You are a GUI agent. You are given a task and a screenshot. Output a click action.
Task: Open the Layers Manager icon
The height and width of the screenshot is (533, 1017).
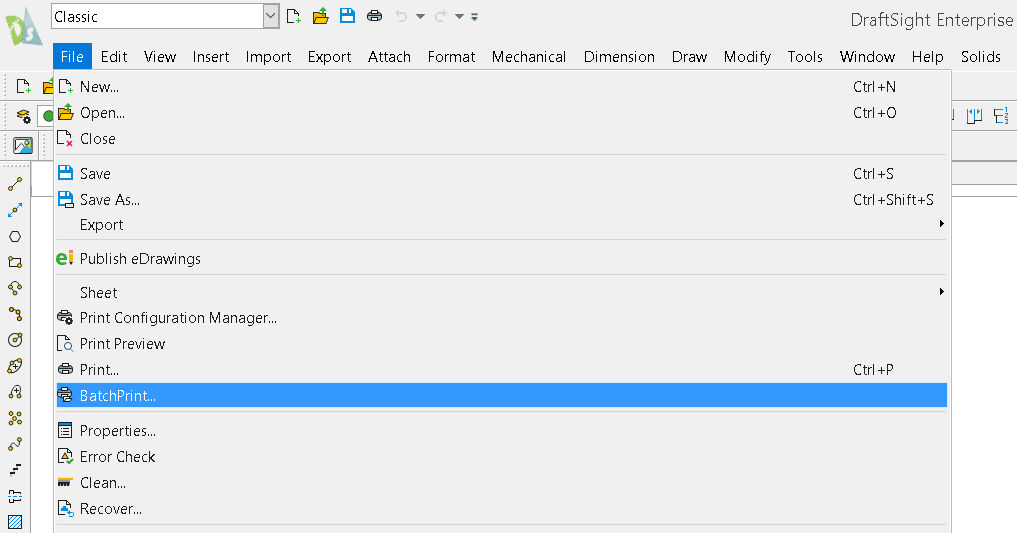tap(23, 117)
